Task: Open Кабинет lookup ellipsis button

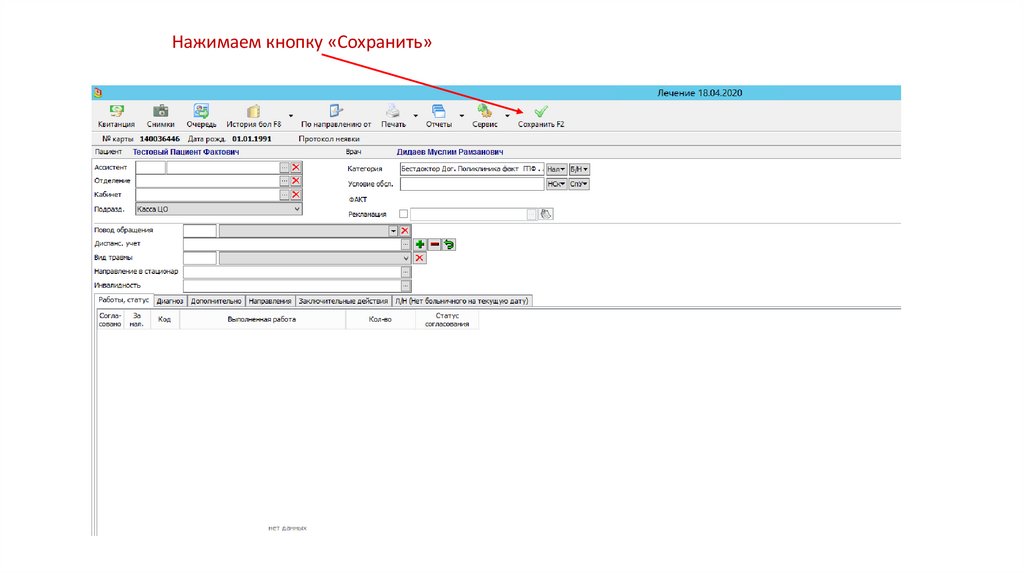Action: [x=284, y=195]
